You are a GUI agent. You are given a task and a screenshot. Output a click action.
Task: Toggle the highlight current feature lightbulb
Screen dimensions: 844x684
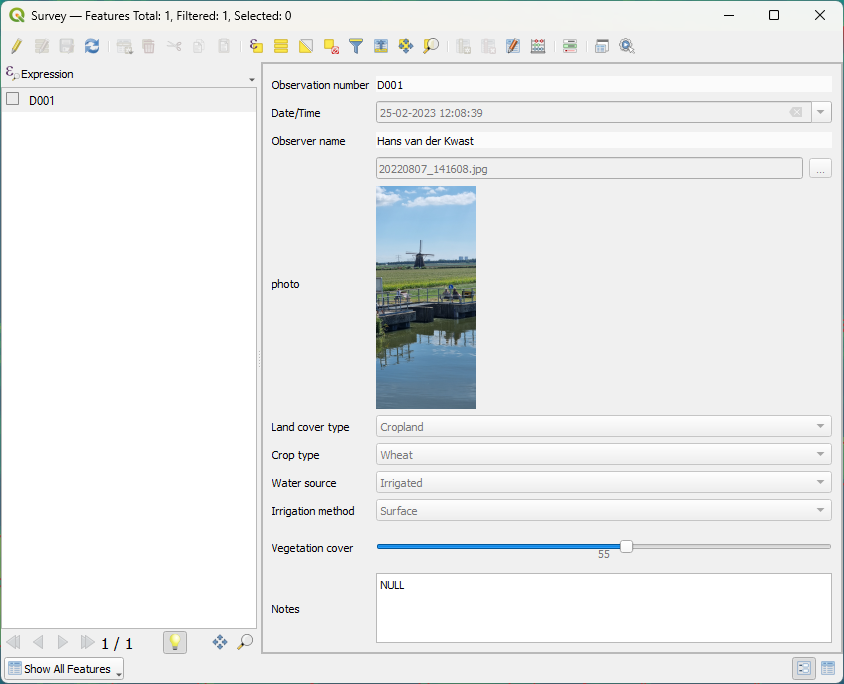pos(174,642)
